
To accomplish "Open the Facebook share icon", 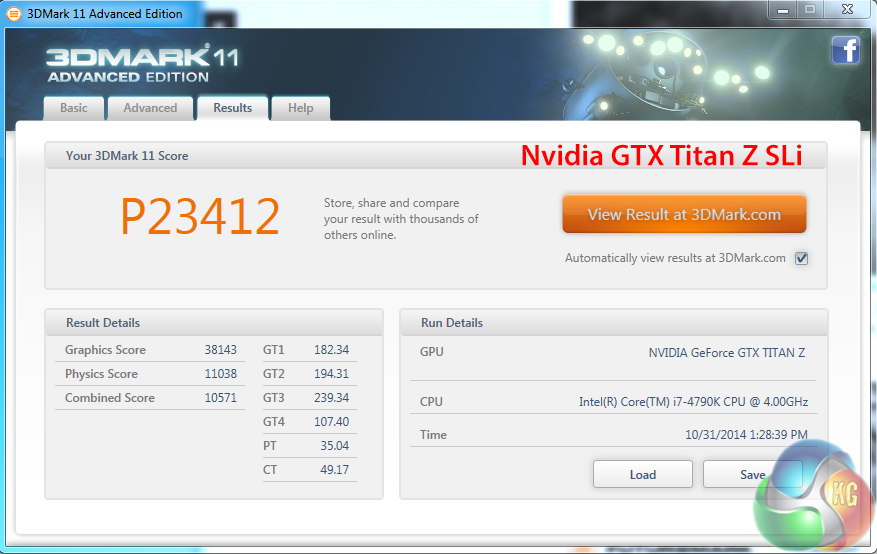I will pos(846,50).
